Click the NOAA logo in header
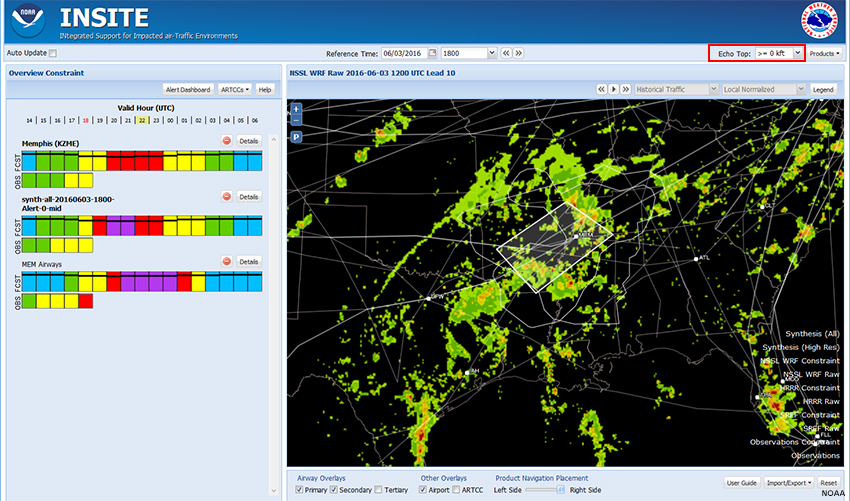Image resolution: width=850 pixels, height=501 pixels. coord(29,21)
